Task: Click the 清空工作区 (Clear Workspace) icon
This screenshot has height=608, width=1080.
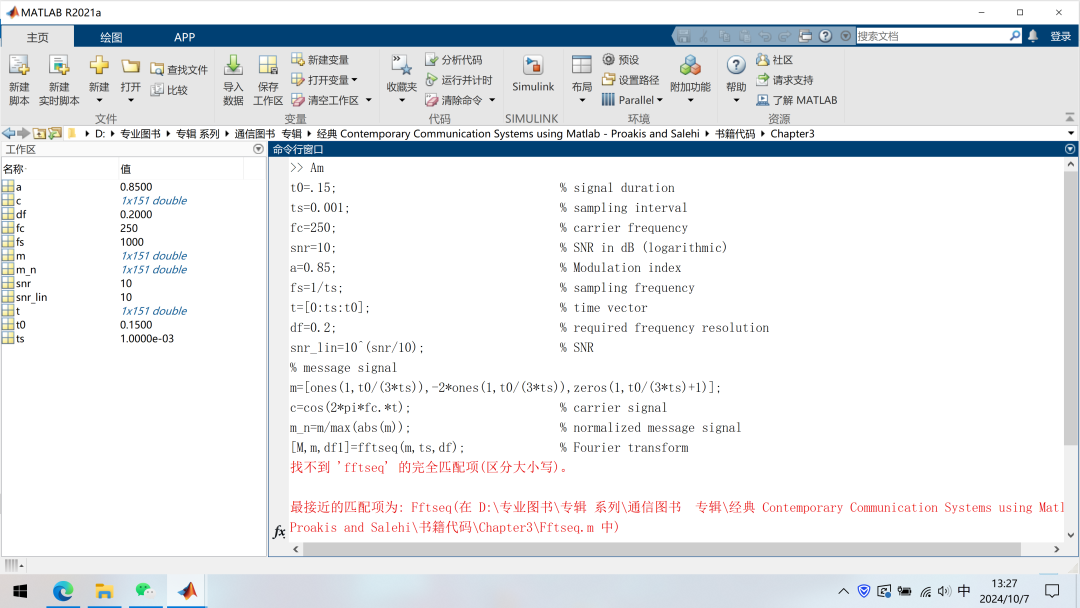Action: 298,100
